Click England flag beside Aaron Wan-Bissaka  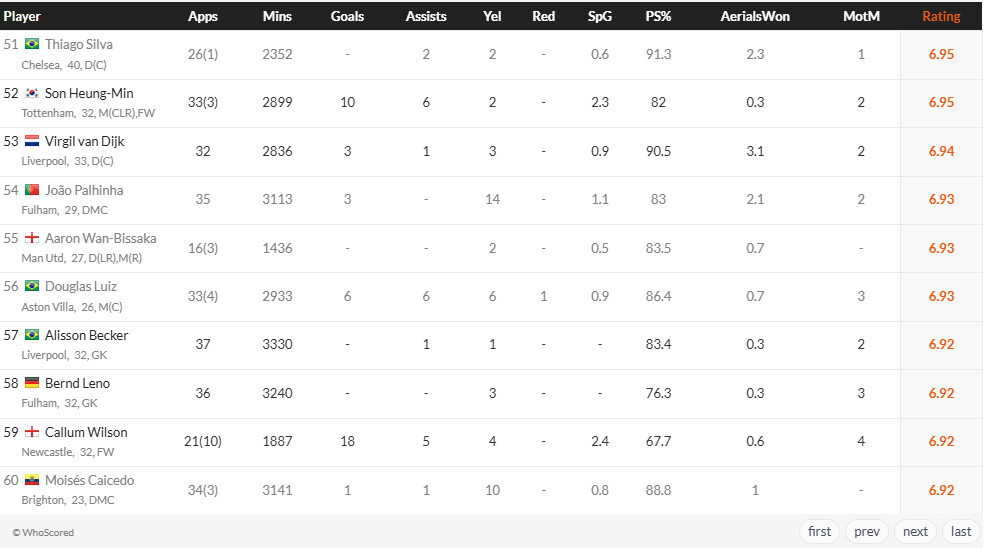pyautogui.click(x=32, y=238)
